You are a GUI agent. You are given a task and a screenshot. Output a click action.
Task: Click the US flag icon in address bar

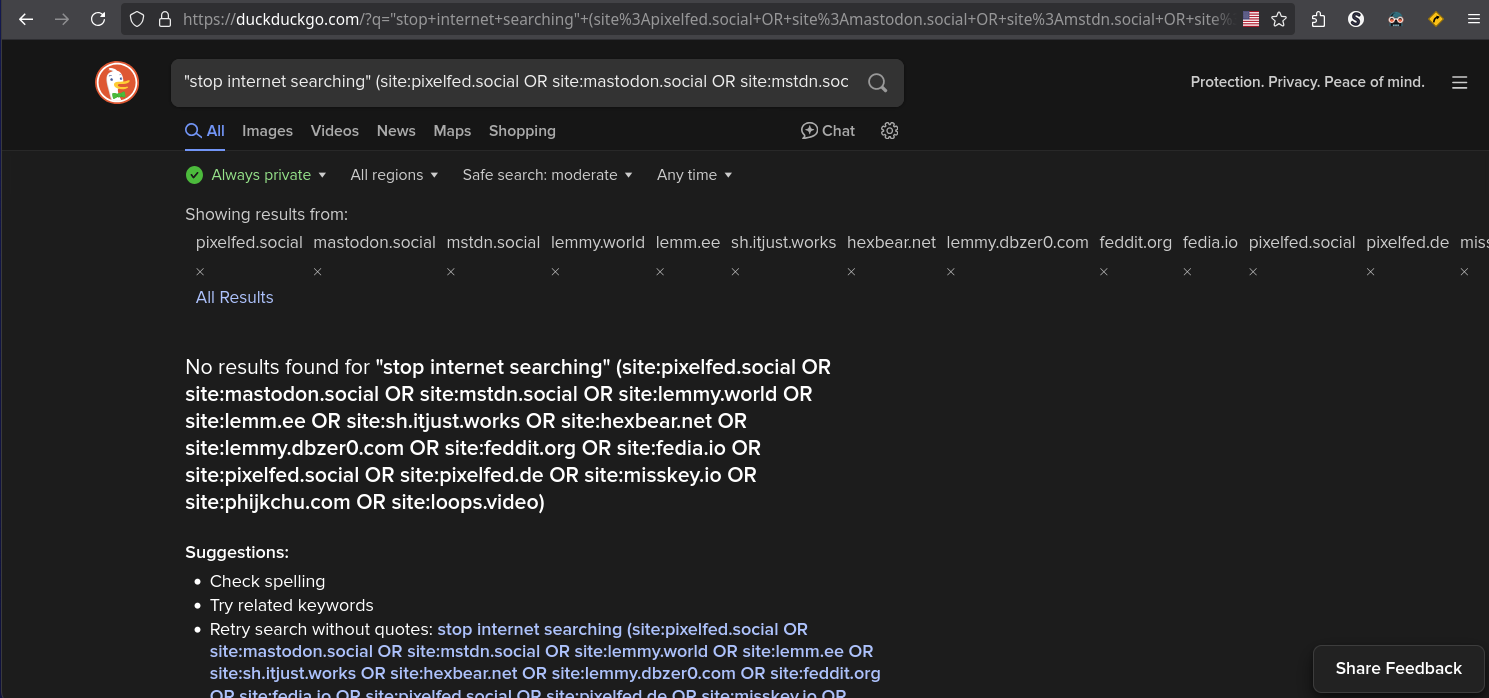1251,19
